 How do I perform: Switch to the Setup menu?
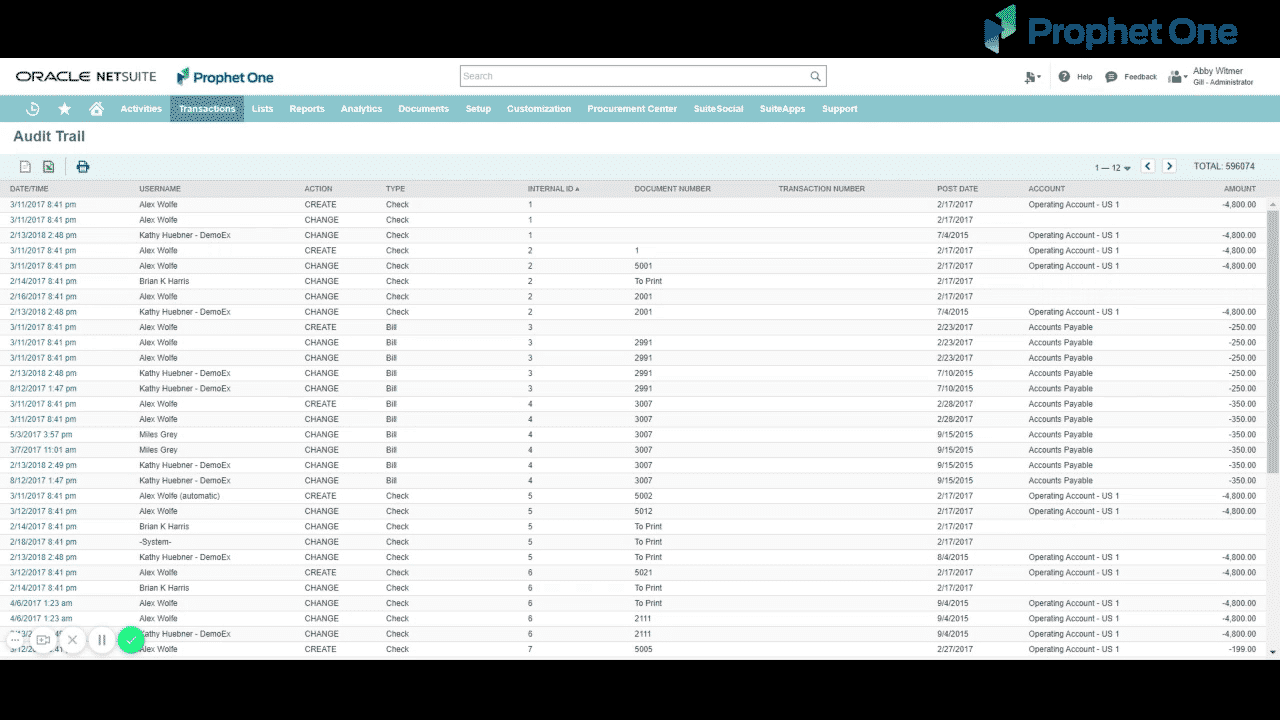click(x=478, y=108)
